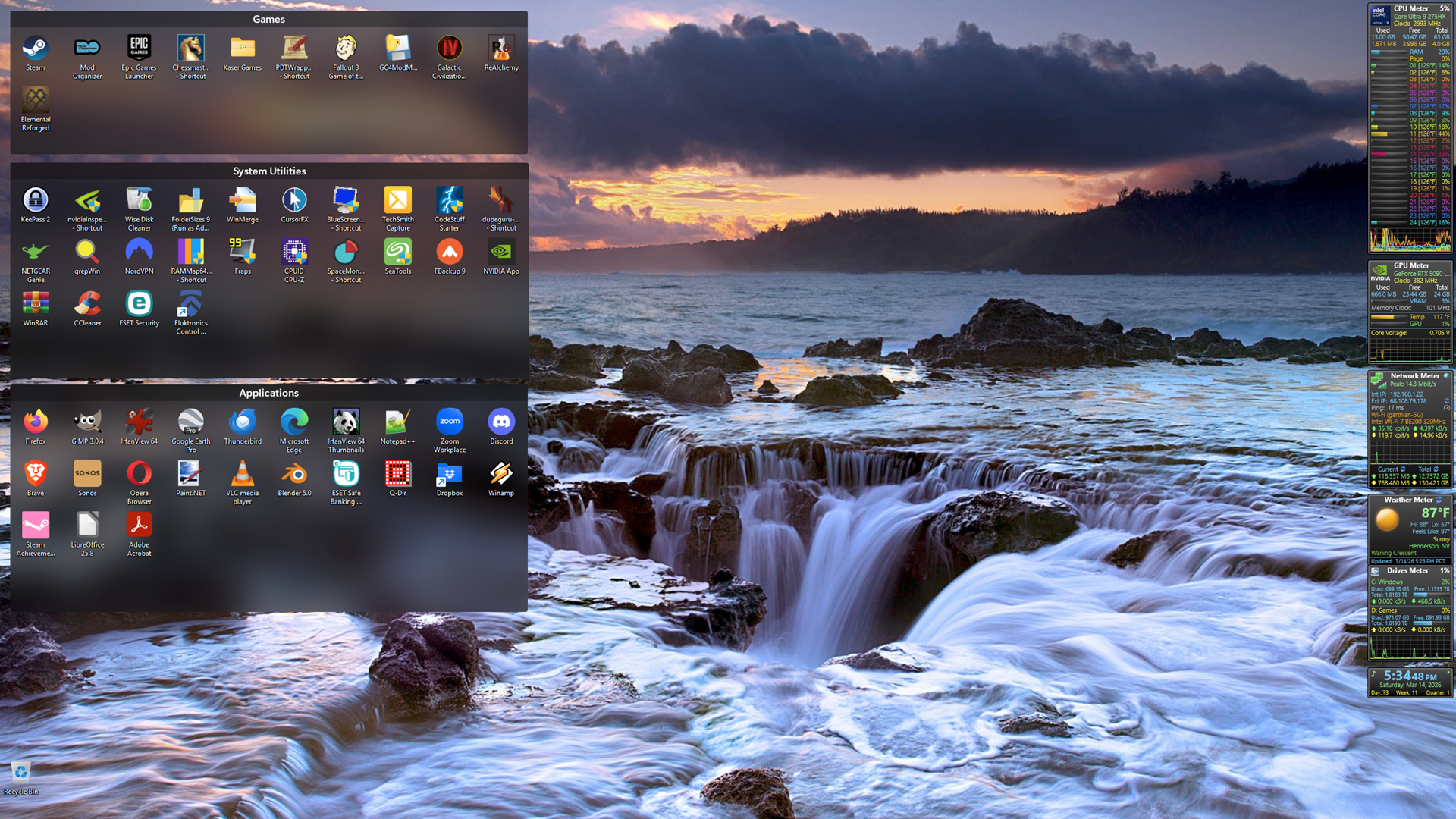This screenshot has width=1456, height=819.
Task: Open the Recycle Bin
Action: tap(20, 773)
